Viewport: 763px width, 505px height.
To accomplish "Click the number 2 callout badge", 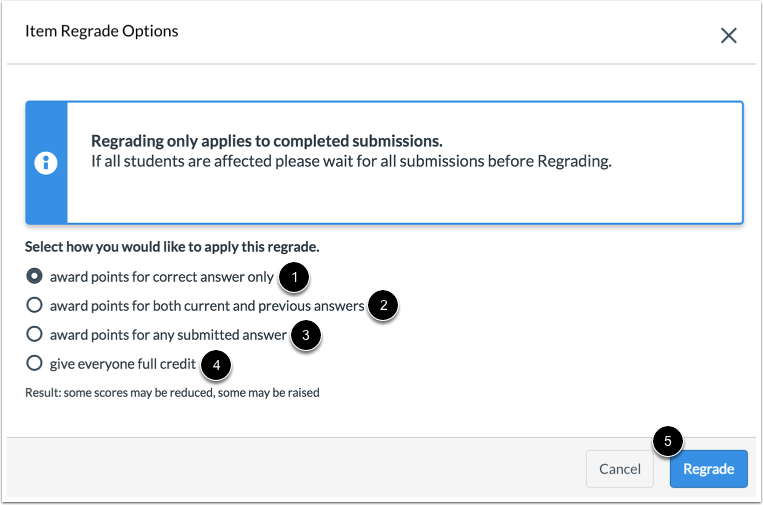I will [x=383, y=306].
